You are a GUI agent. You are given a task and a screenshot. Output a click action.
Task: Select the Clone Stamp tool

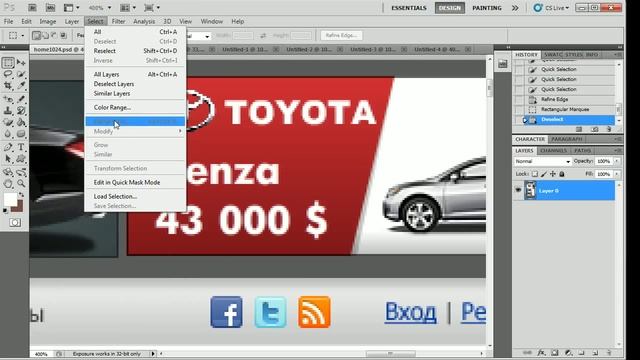click(x=8, y=111)
